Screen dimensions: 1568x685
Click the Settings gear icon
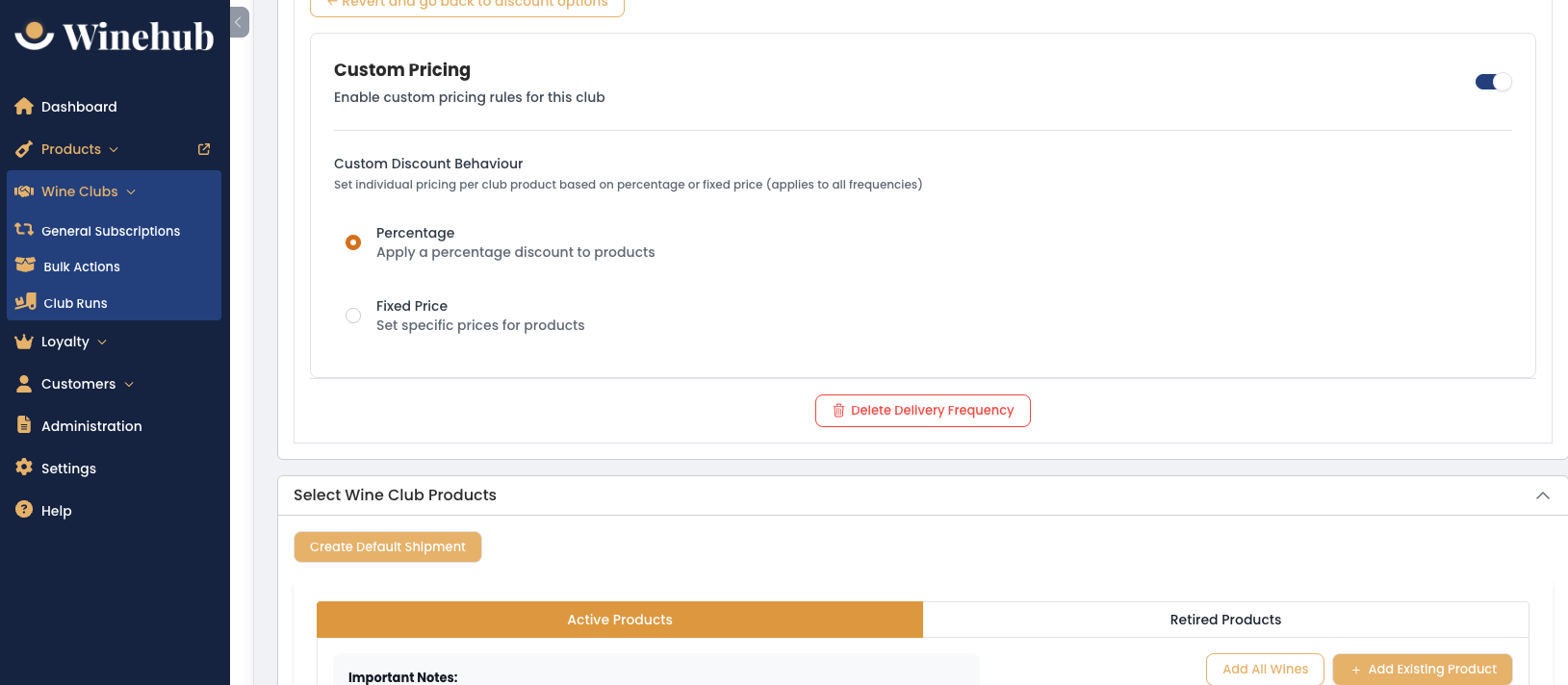pyautogui.click(x=24, y=468)
